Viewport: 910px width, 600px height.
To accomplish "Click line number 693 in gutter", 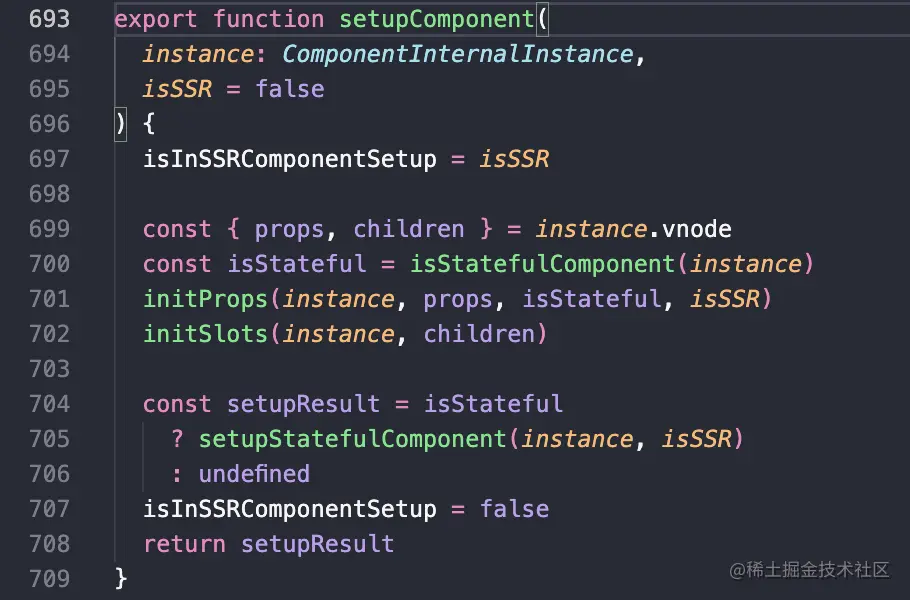I will pos(50,19).
